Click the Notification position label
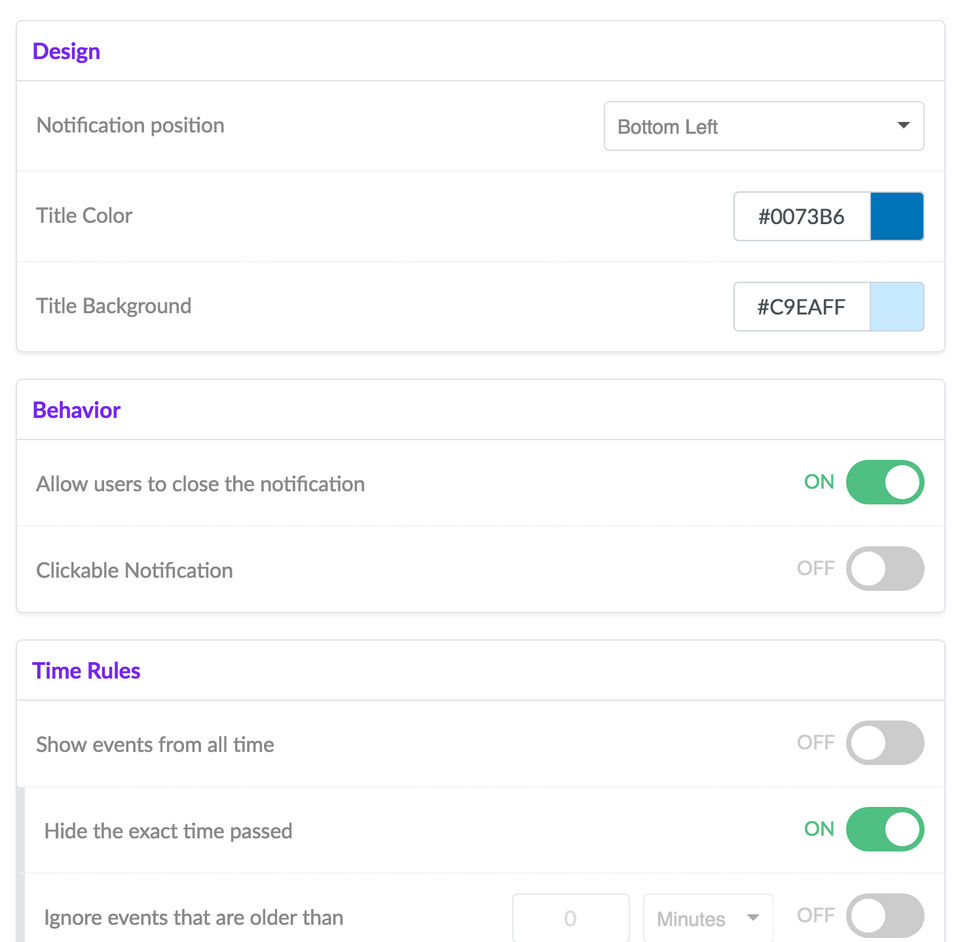960x942 pixels. 130,125
